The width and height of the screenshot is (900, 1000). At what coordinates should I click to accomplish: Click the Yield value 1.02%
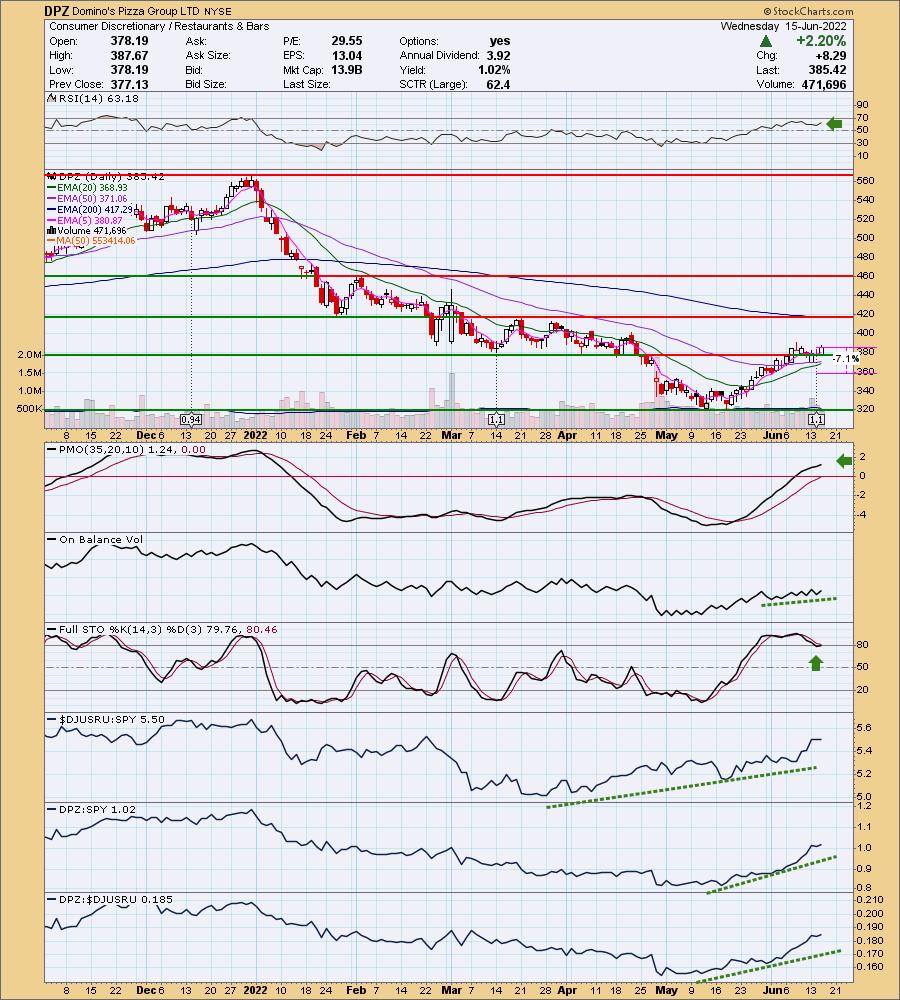[x=494, y=70]
